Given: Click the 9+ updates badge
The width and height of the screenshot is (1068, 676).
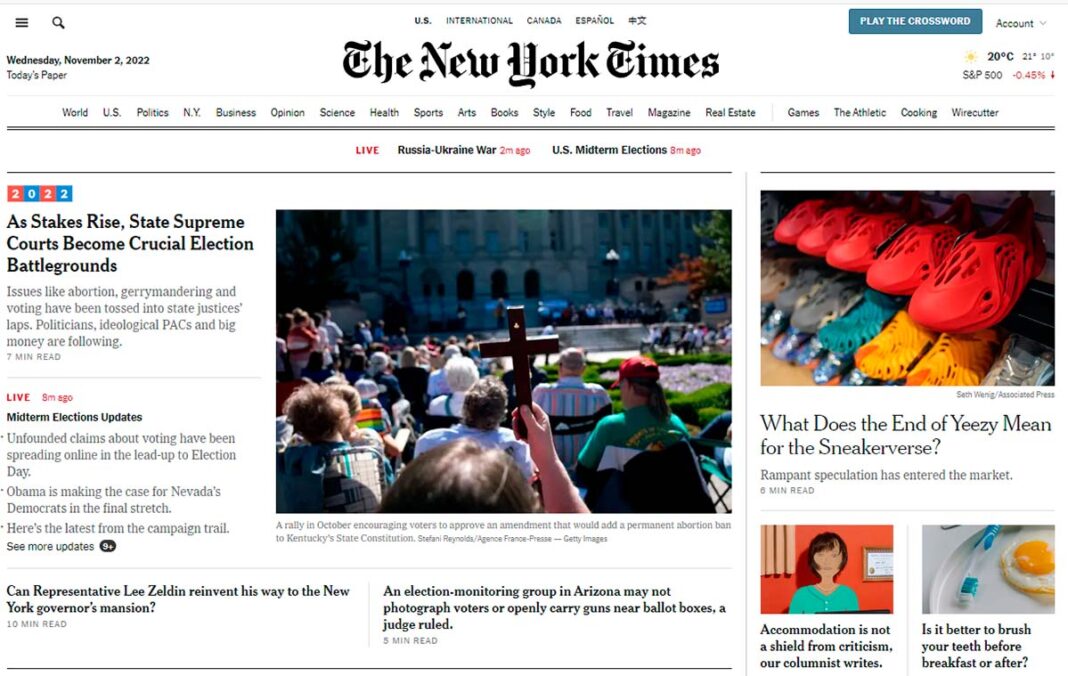Looking at the screenshot, I should pos(108,546).
